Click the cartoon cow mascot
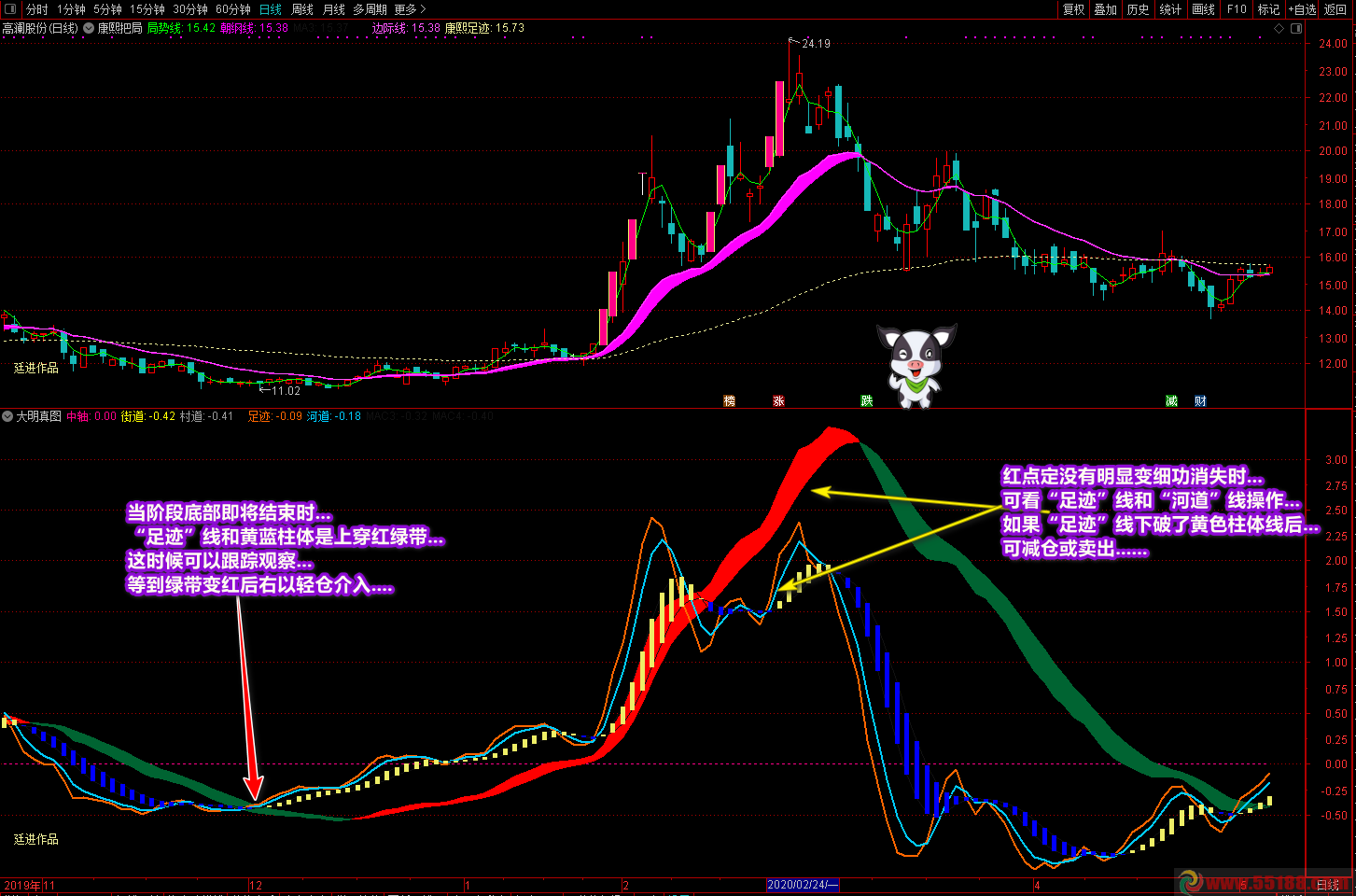 point(915,365)
